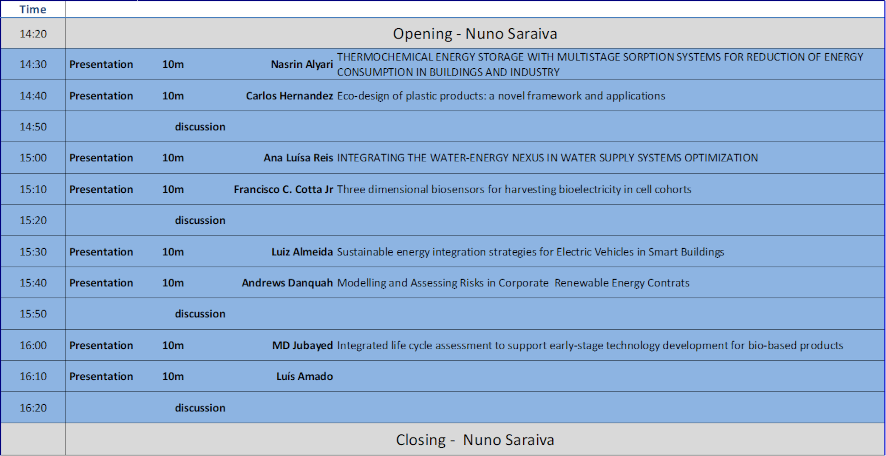Screen dimensions: 886x456
Task: Select the Eco-design of plastic products title
Action: (501, 96)
